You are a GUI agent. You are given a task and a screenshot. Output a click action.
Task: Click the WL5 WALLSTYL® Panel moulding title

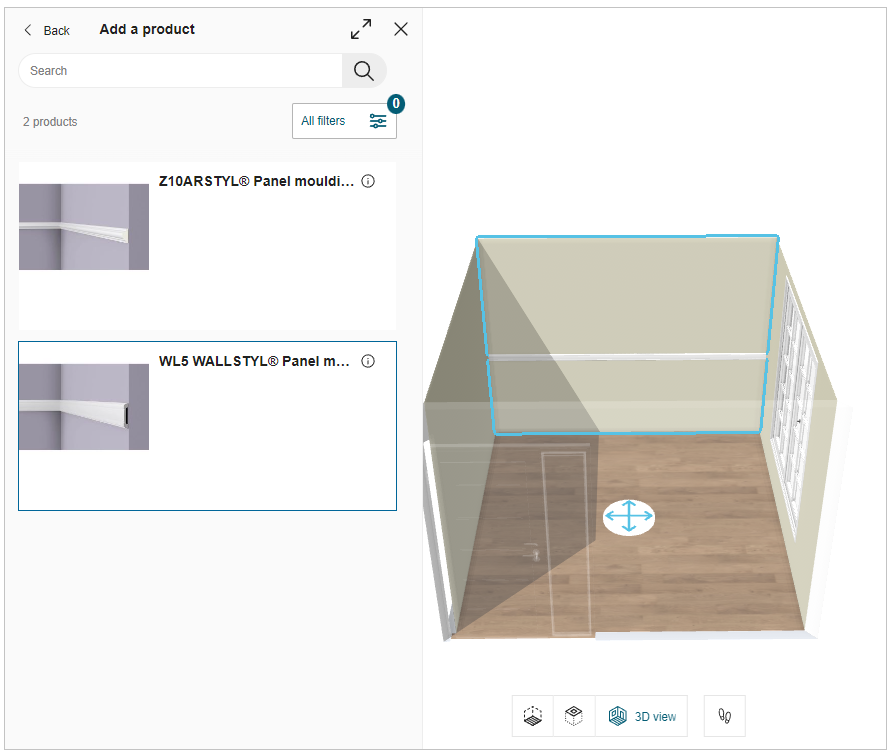pos(254,361)
